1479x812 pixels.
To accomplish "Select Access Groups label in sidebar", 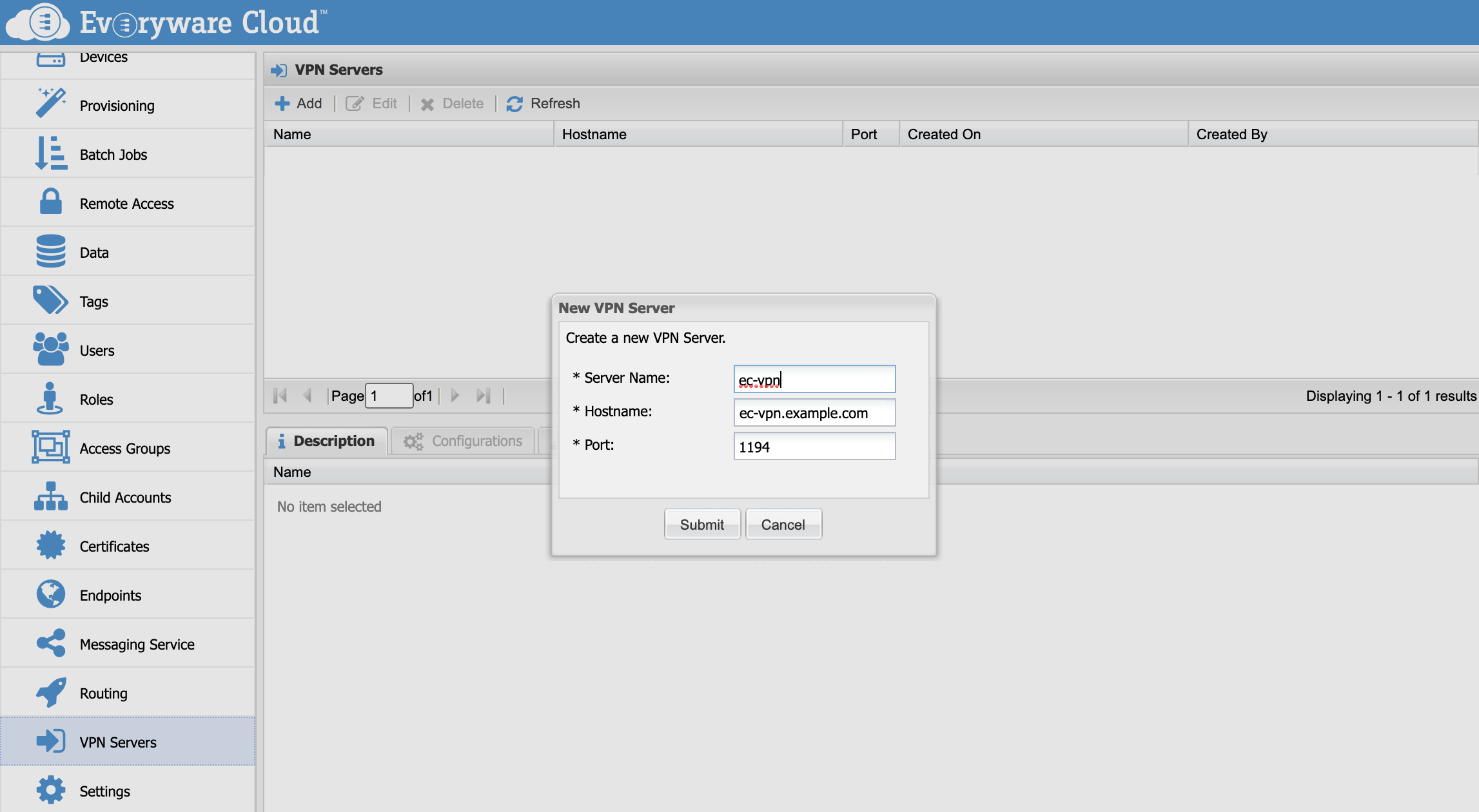I will (x=125, y=449).
